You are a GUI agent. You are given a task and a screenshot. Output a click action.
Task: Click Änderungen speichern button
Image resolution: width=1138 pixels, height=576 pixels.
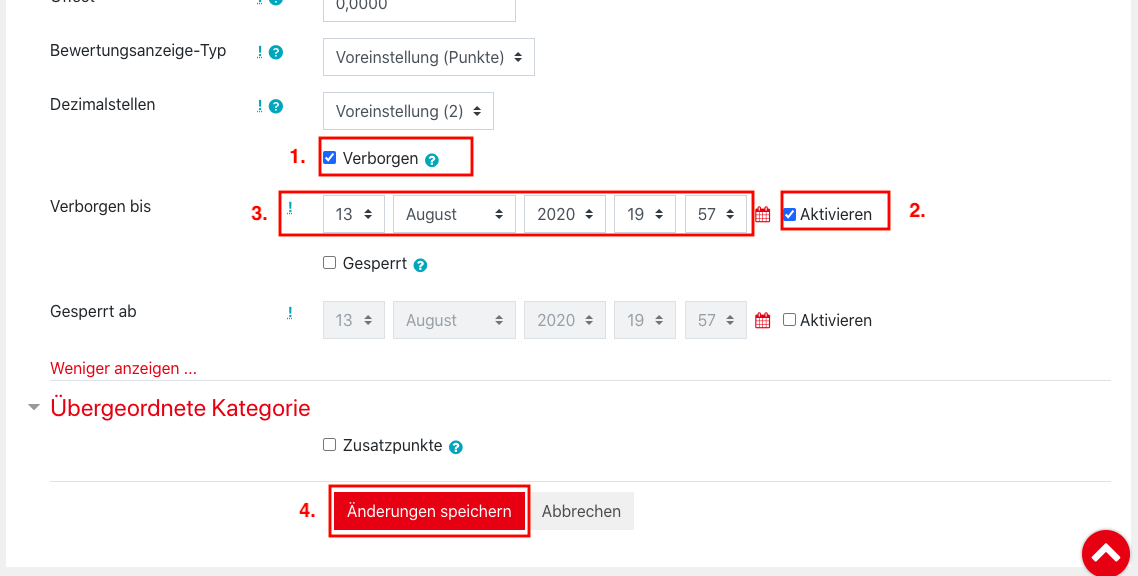429,511
